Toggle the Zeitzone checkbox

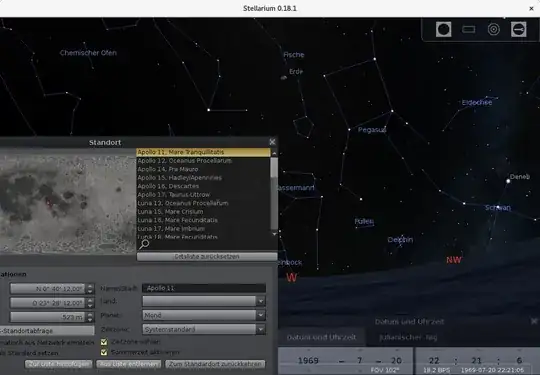point(104,342)
